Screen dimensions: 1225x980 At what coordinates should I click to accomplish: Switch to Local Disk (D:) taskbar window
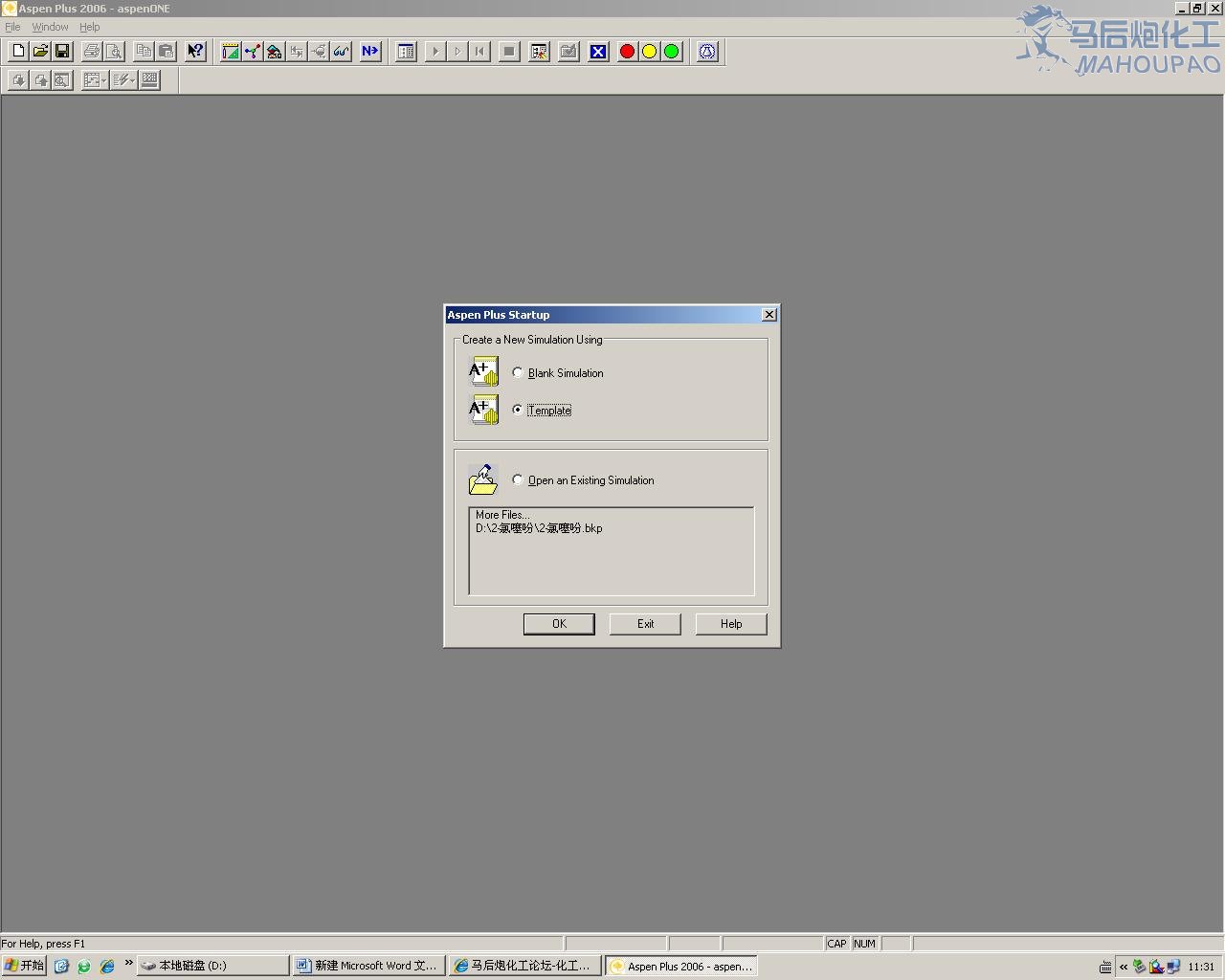click(x=212, y=966)
